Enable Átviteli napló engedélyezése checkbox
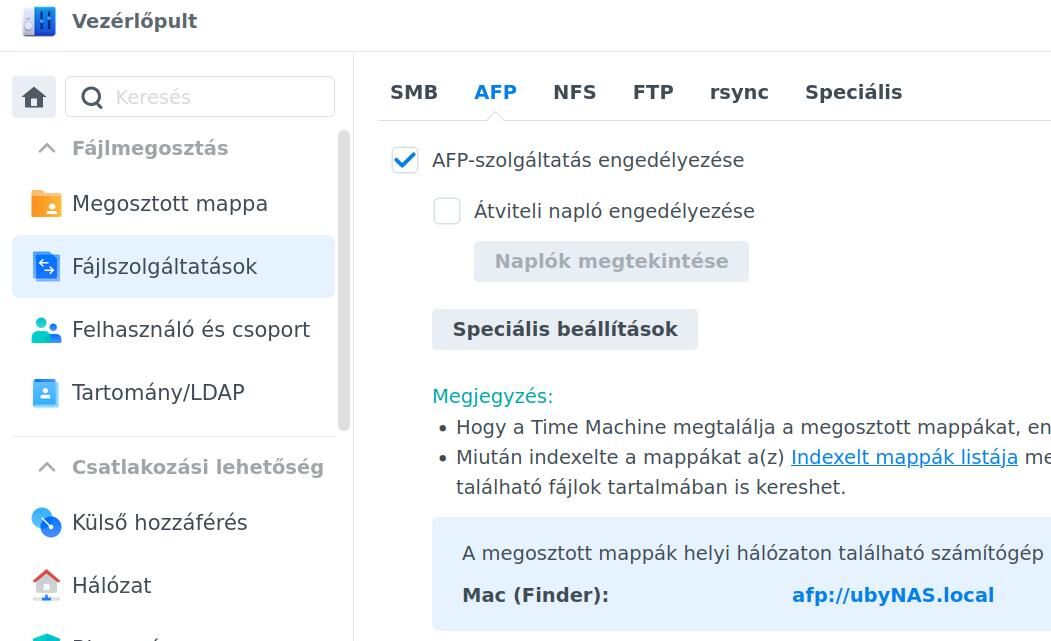This screenshot has width=1051, height=641. point(446,211)
